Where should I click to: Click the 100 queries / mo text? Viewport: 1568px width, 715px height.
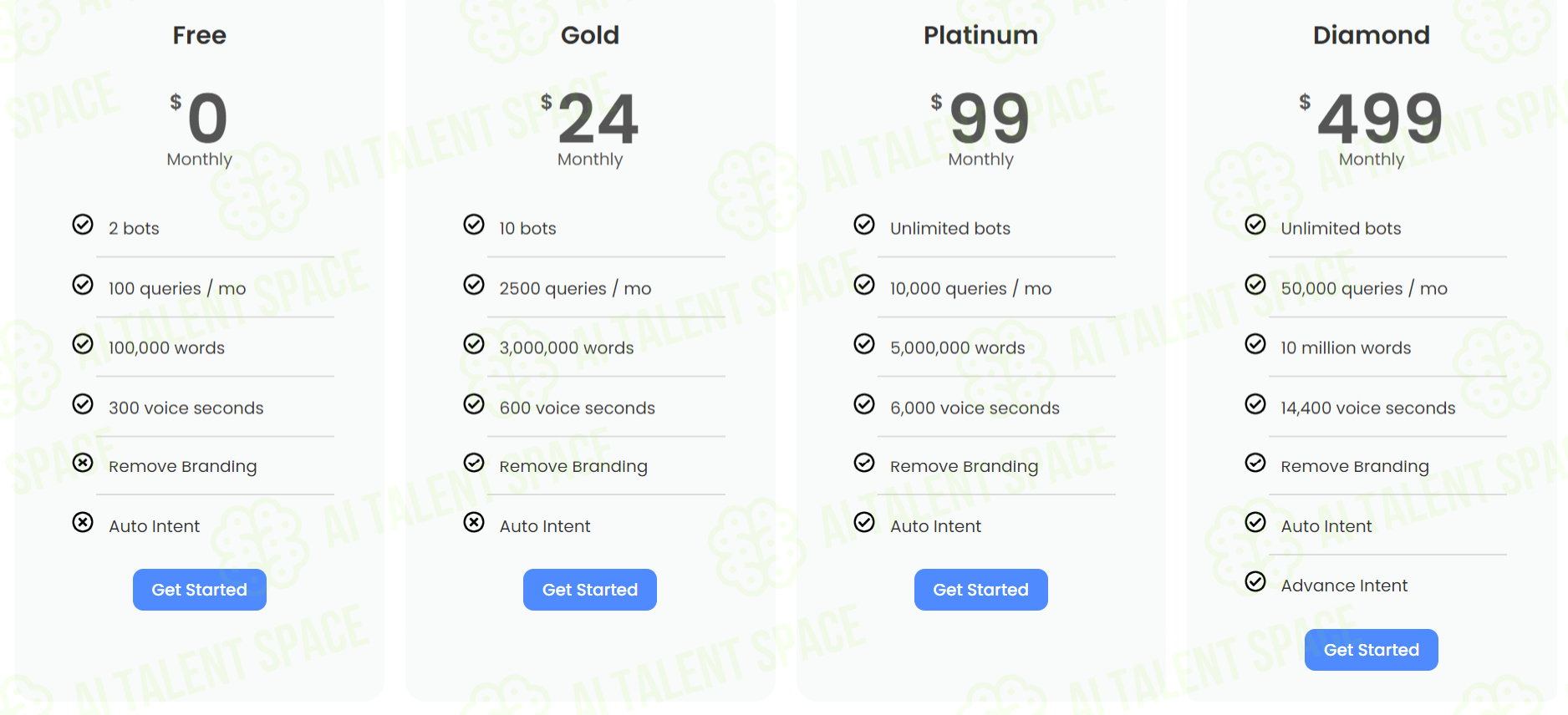point(177,288)
